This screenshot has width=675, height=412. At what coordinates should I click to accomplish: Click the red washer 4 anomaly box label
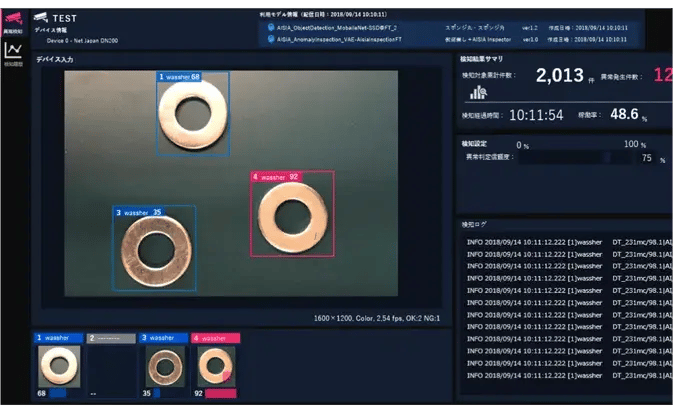[275, 177]
